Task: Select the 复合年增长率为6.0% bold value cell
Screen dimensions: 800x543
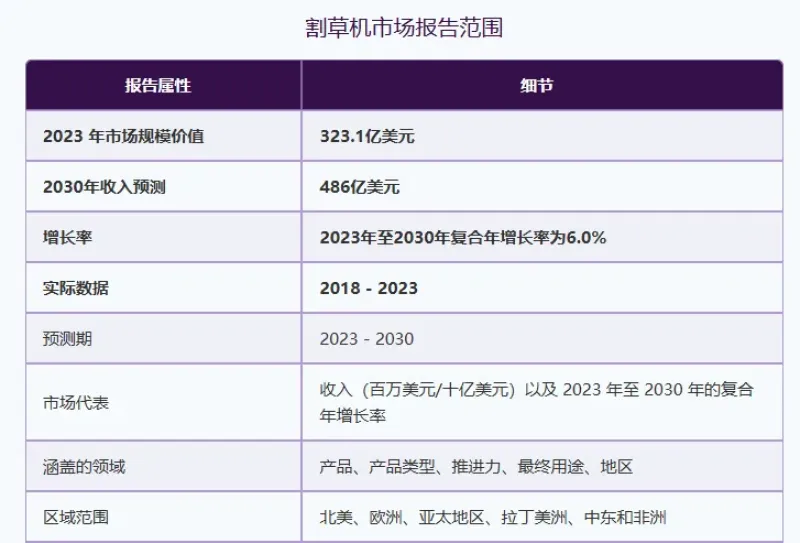Action: (463, 238)
